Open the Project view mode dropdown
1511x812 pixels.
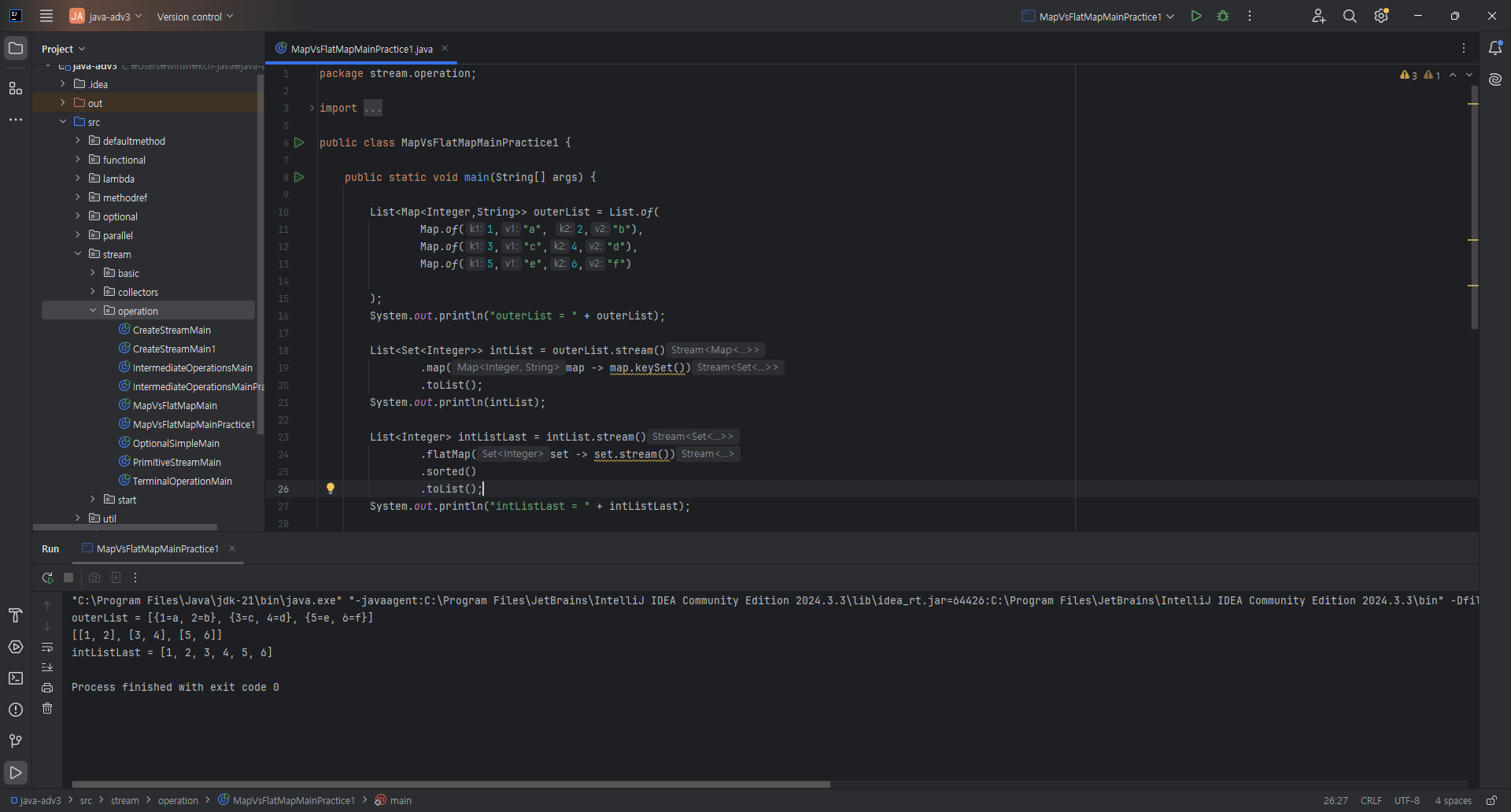pos(63,49)
